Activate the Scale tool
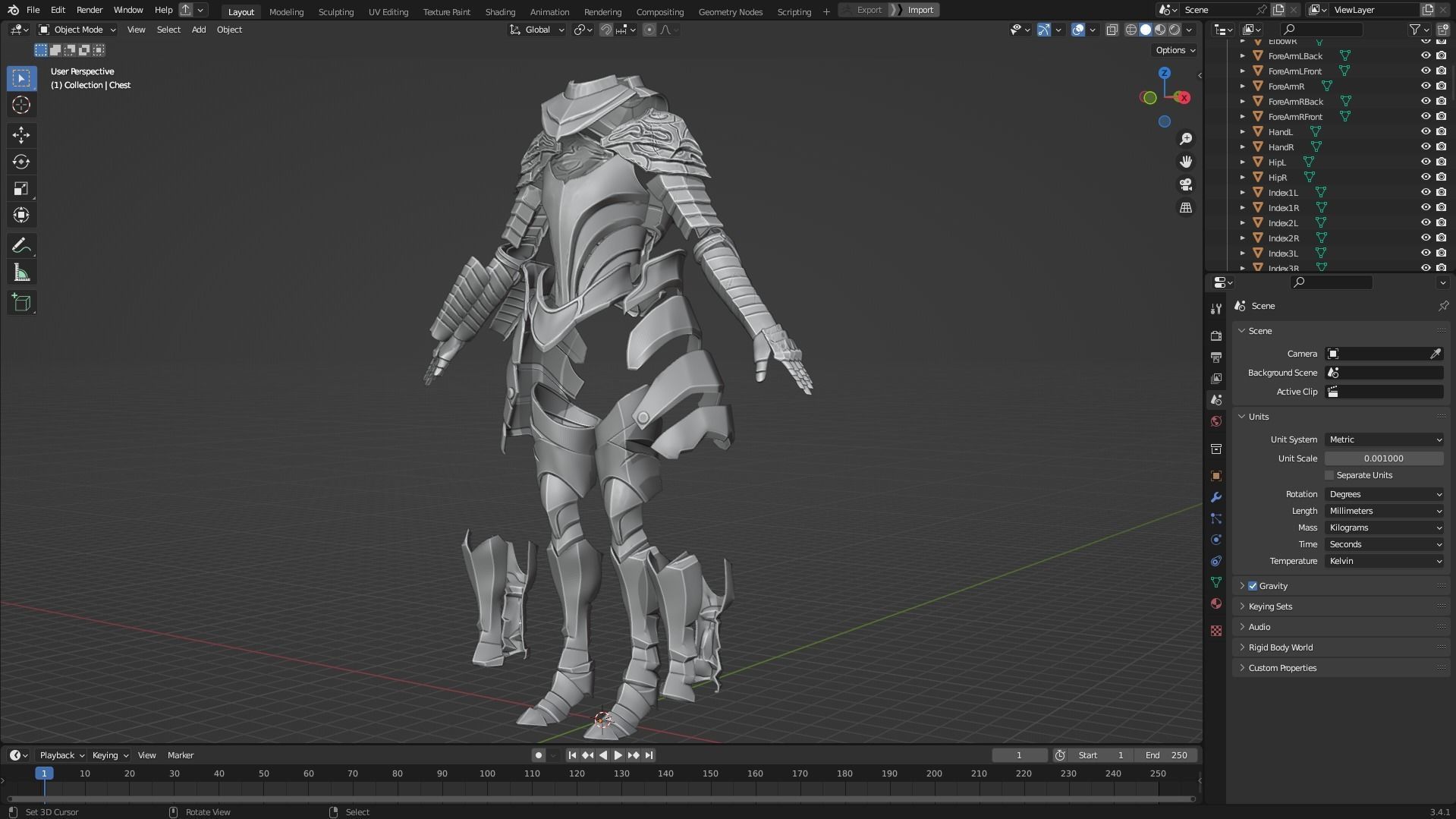This screenshot has height=819, width=1456. tap(21, 188)
